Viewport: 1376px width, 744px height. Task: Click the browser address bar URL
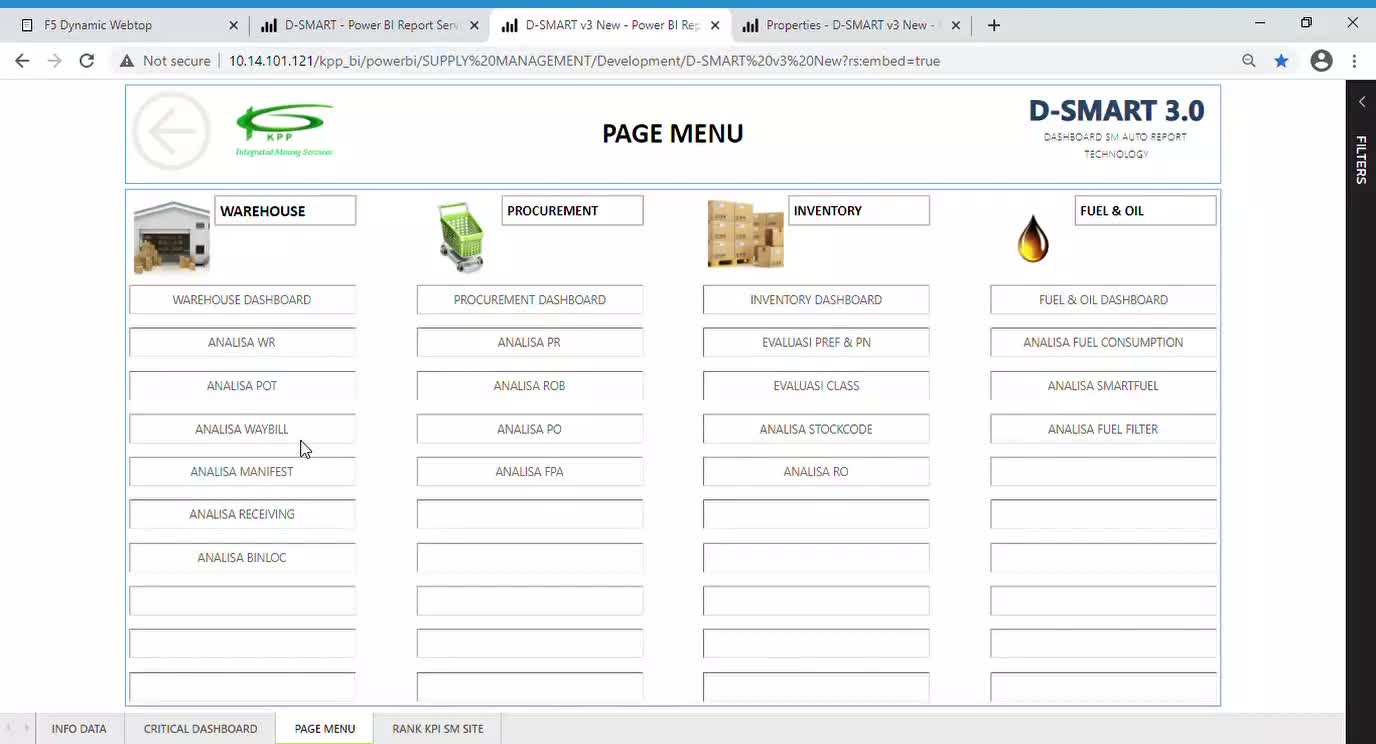pyautogui.click(x=584, y=61)
